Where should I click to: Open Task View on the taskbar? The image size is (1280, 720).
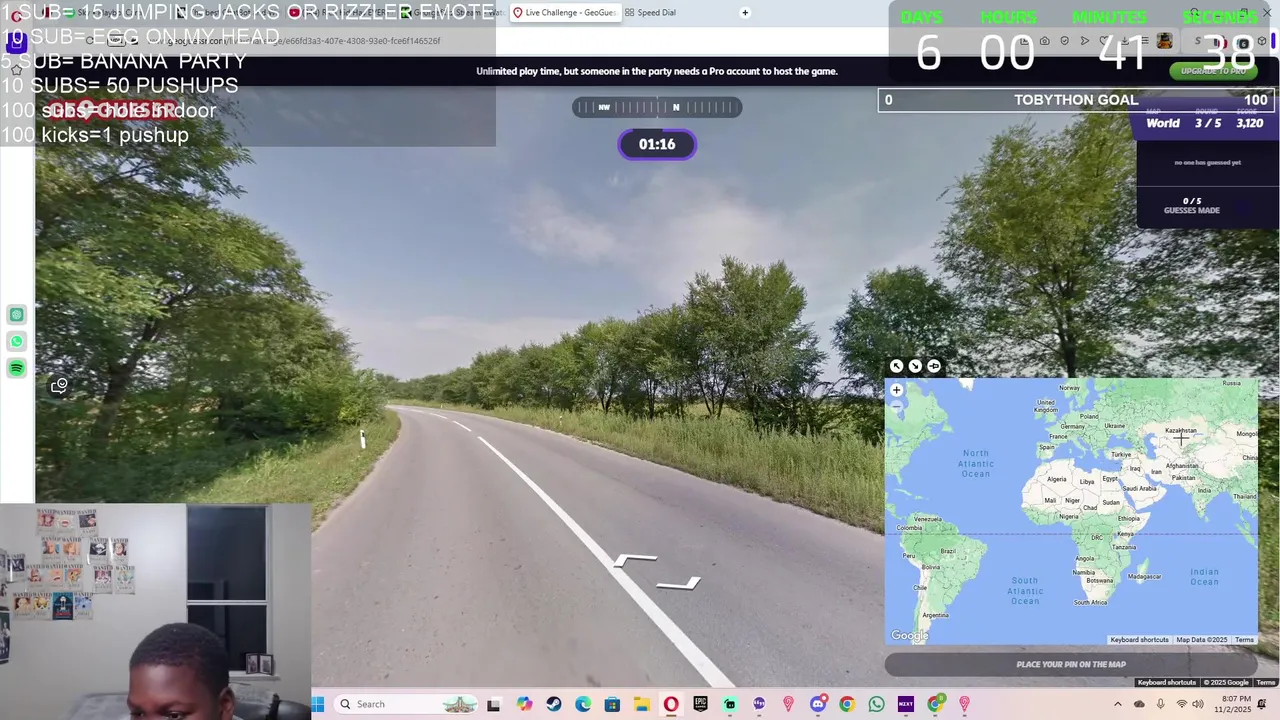point(493,705)
